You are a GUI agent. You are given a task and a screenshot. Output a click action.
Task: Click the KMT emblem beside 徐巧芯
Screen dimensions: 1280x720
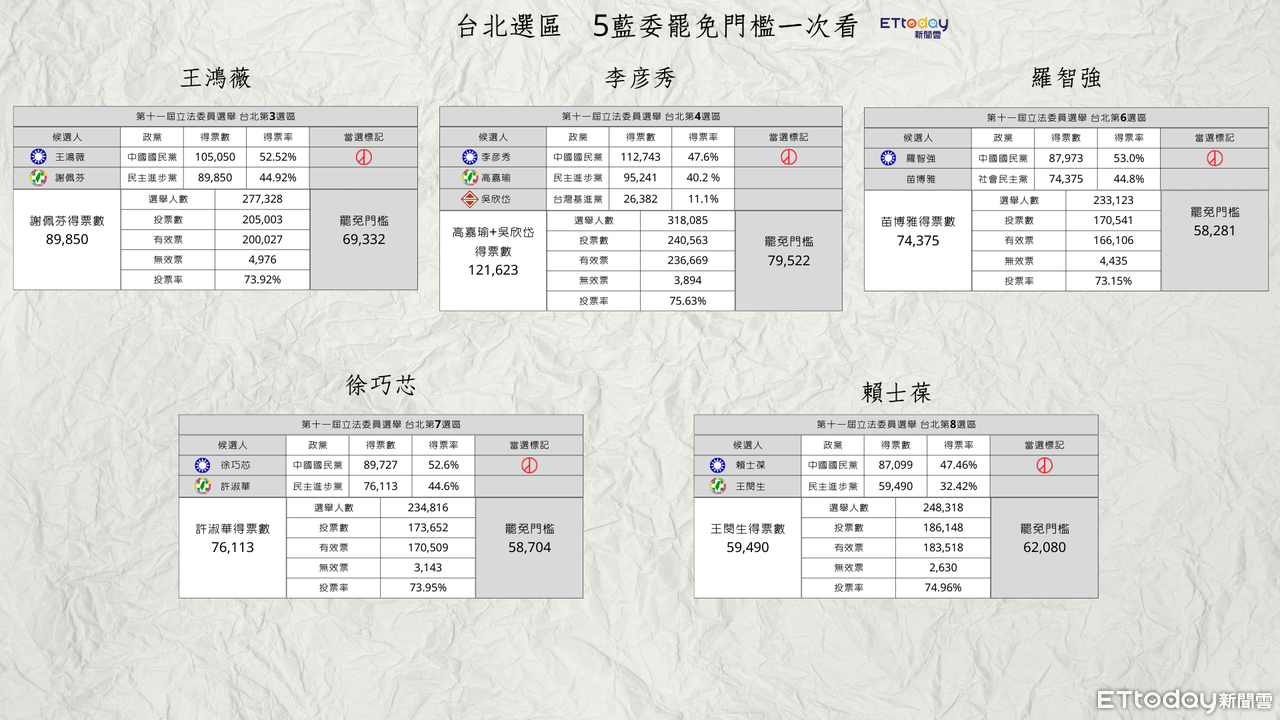tap(202, 465)
